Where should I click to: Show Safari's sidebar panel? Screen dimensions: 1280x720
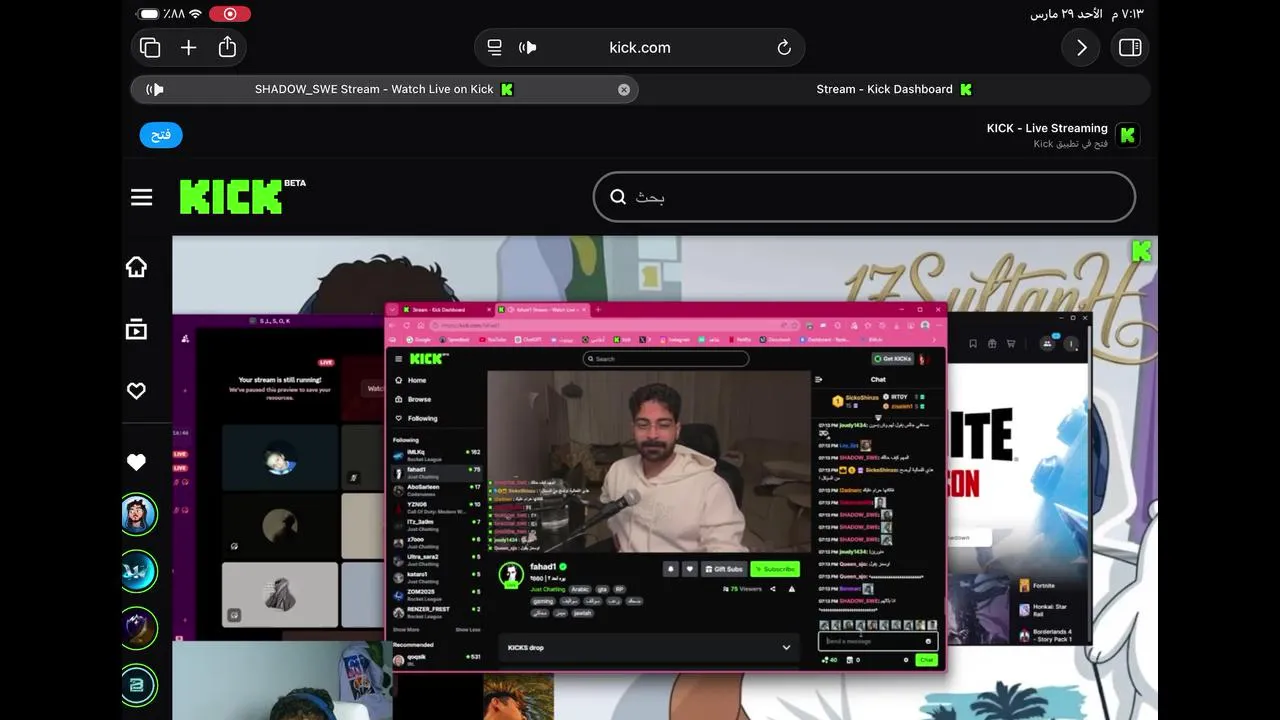point(1130,47)
